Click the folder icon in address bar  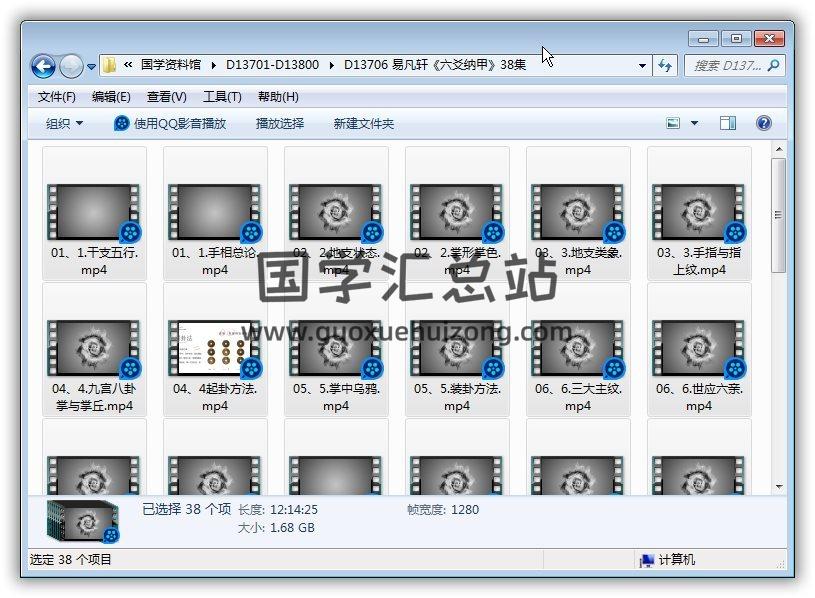[x=110, y=65]
